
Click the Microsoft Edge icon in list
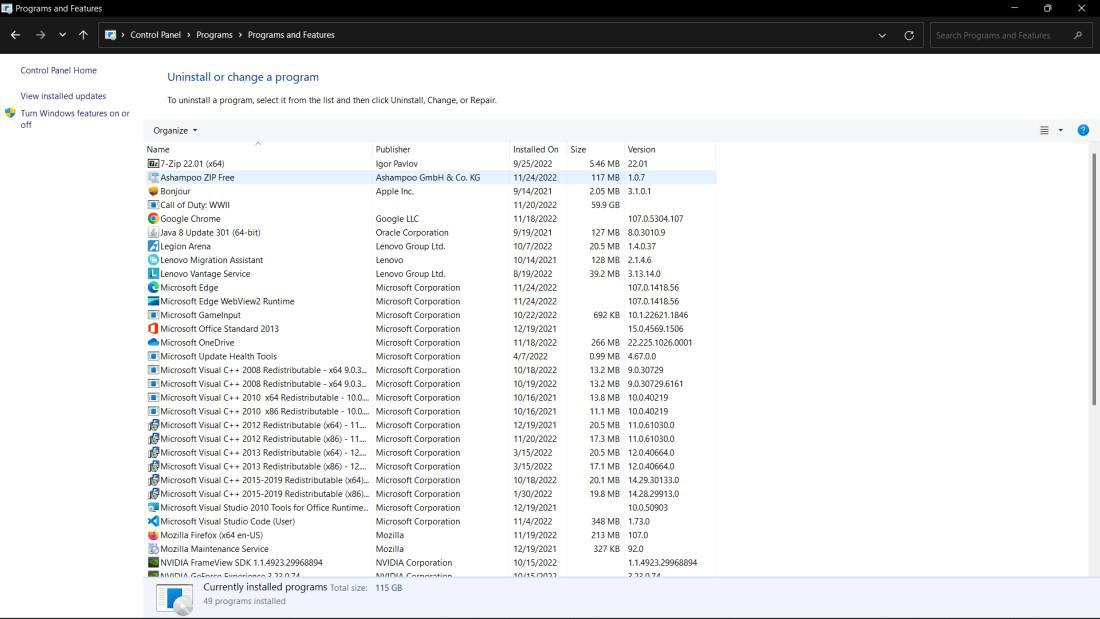(153, 287)
